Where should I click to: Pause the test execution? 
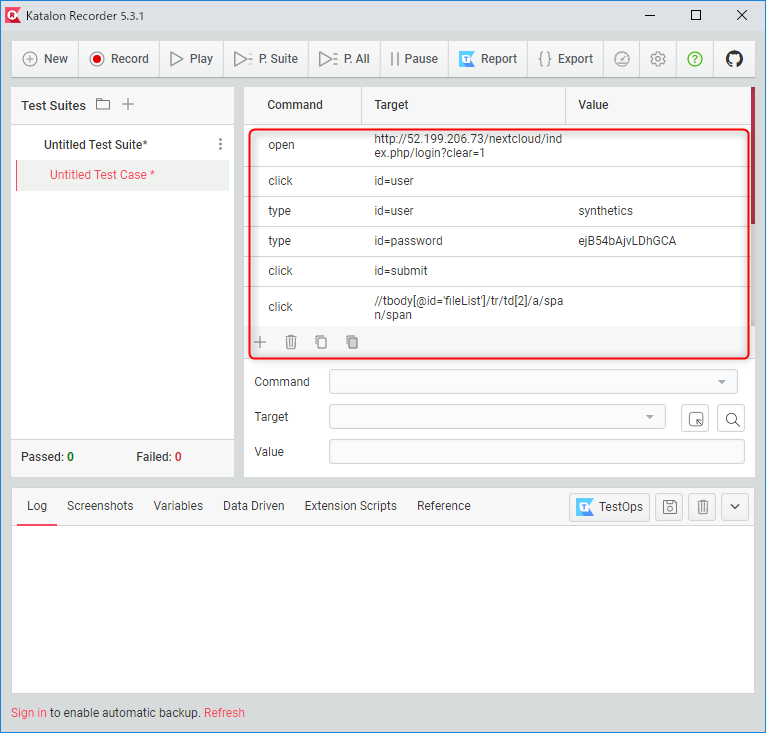point(414,59)
